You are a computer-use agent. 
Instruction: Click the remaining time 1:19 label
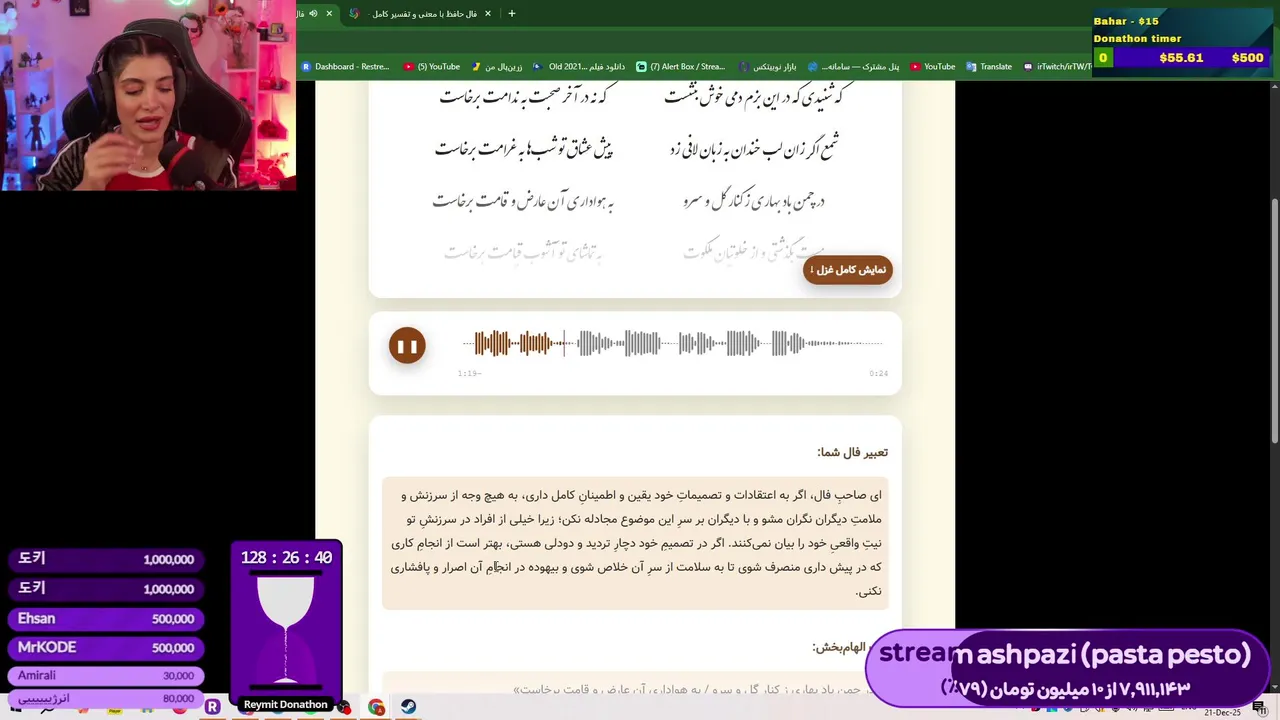469,373
